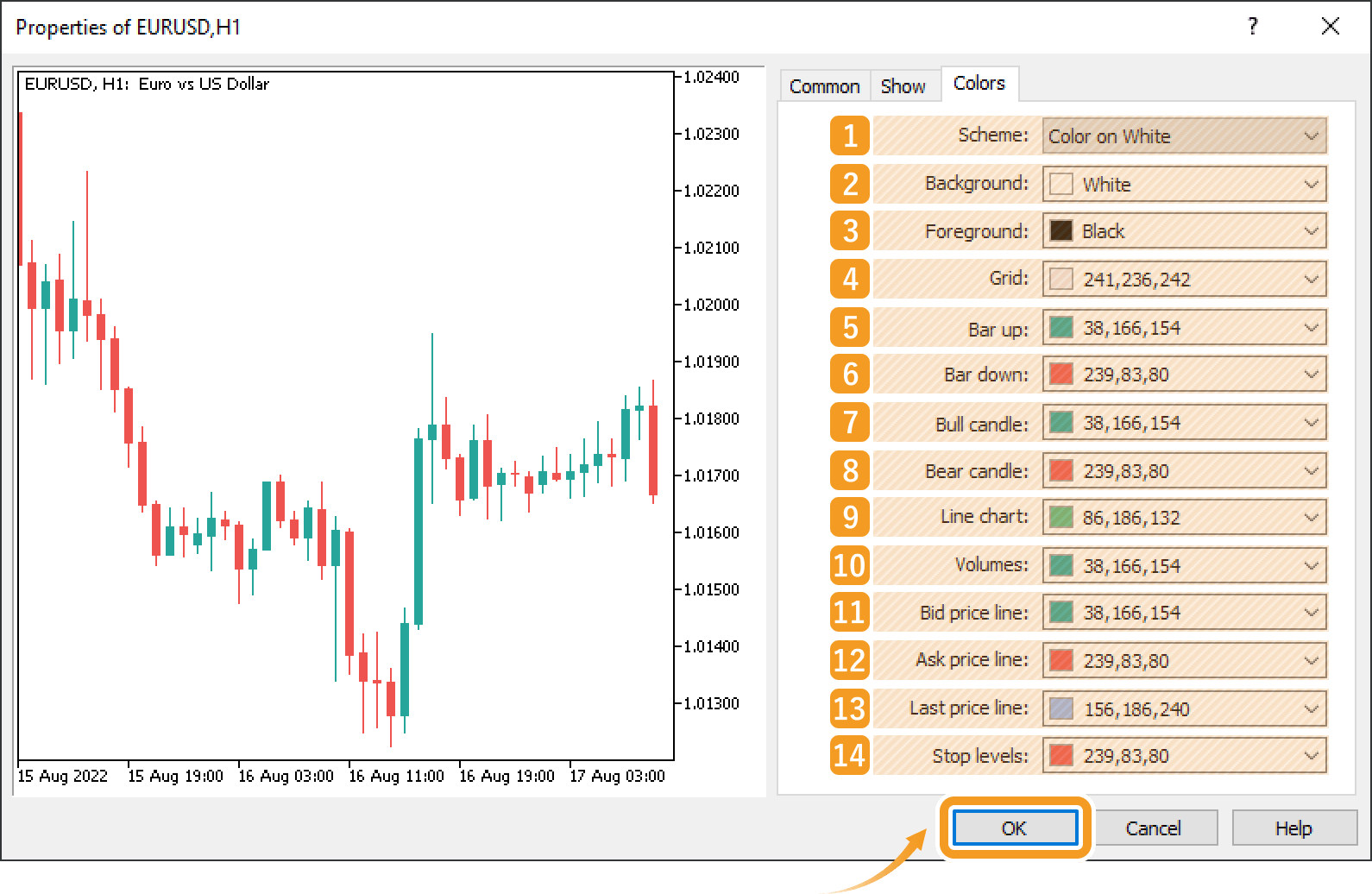Click the Last price line color swatch

[x=1060, y=709]
